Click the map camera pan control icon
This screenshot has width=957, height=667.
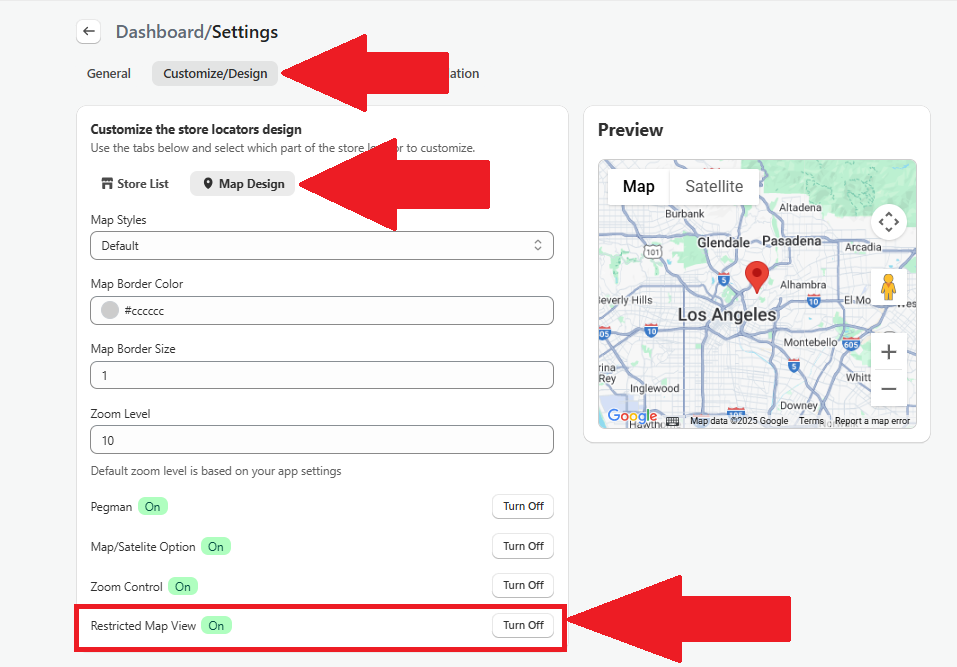coord(888,222)
